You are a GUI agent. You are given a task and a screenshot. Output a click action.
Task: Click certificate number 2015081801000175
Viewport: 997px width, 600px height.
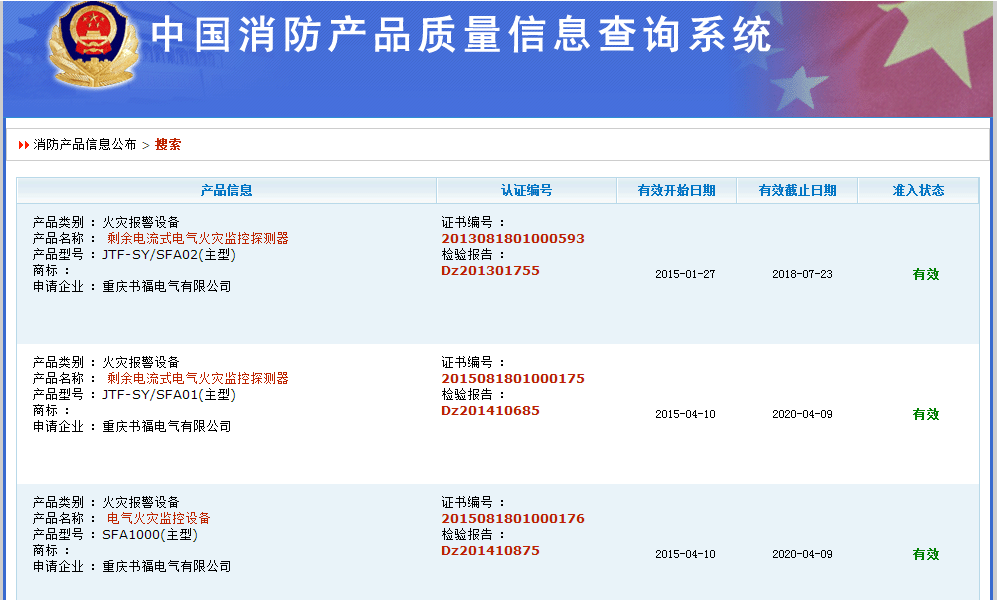coord(512,378)
